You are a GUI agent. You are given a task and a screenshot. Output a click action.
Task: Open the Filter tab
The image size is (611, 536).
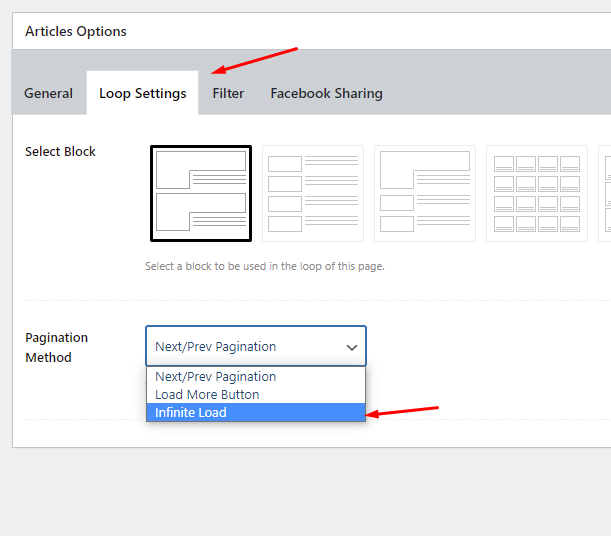coord(228,93)
